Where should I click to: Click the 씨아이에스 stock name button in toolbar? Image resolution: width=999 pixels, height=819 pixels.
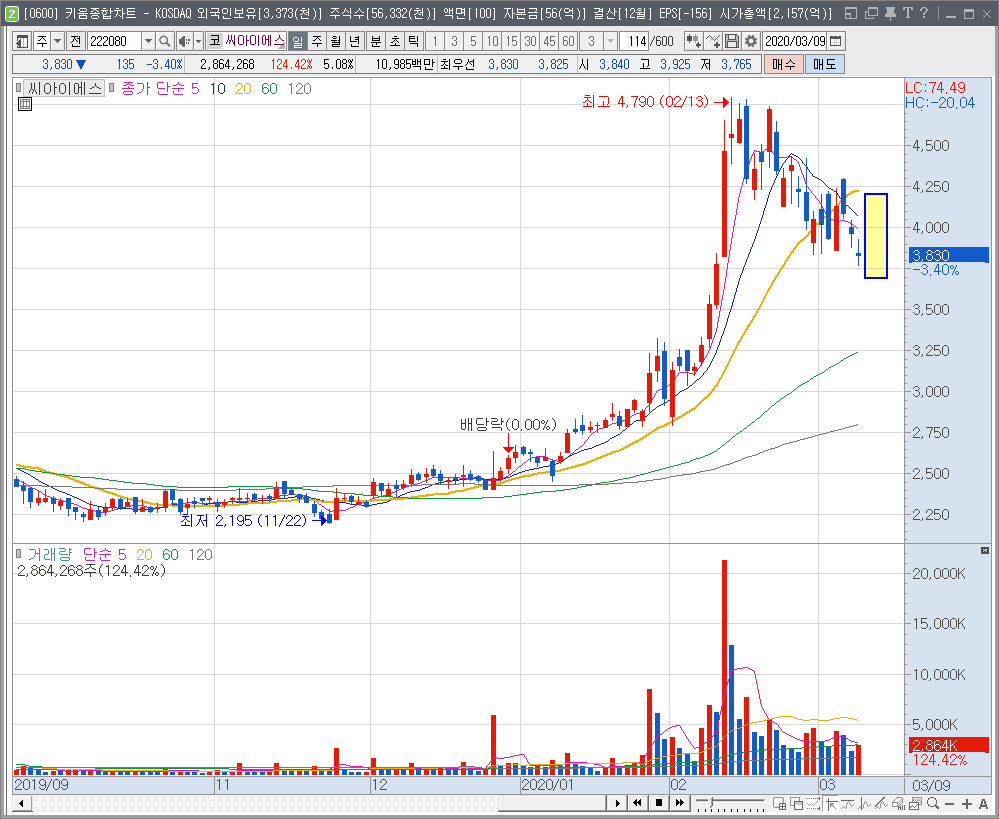tap(255, 41)
